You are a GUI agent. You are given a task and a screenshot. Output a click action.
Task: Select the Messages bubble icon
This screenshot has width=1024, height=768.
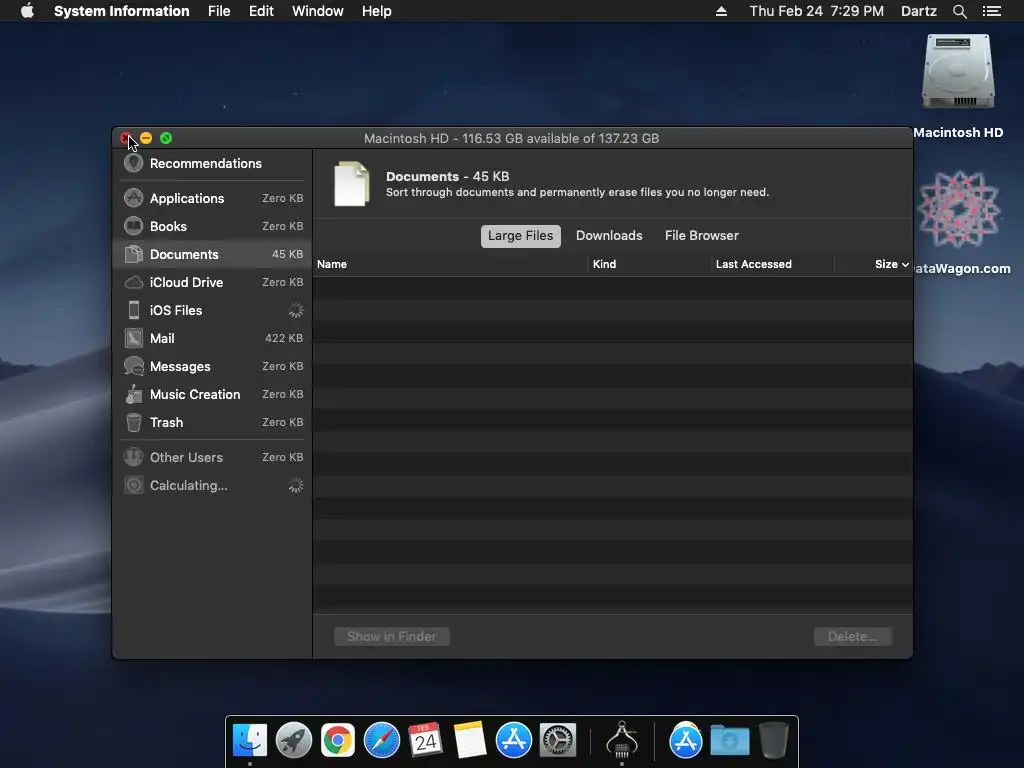click(133, 366)
